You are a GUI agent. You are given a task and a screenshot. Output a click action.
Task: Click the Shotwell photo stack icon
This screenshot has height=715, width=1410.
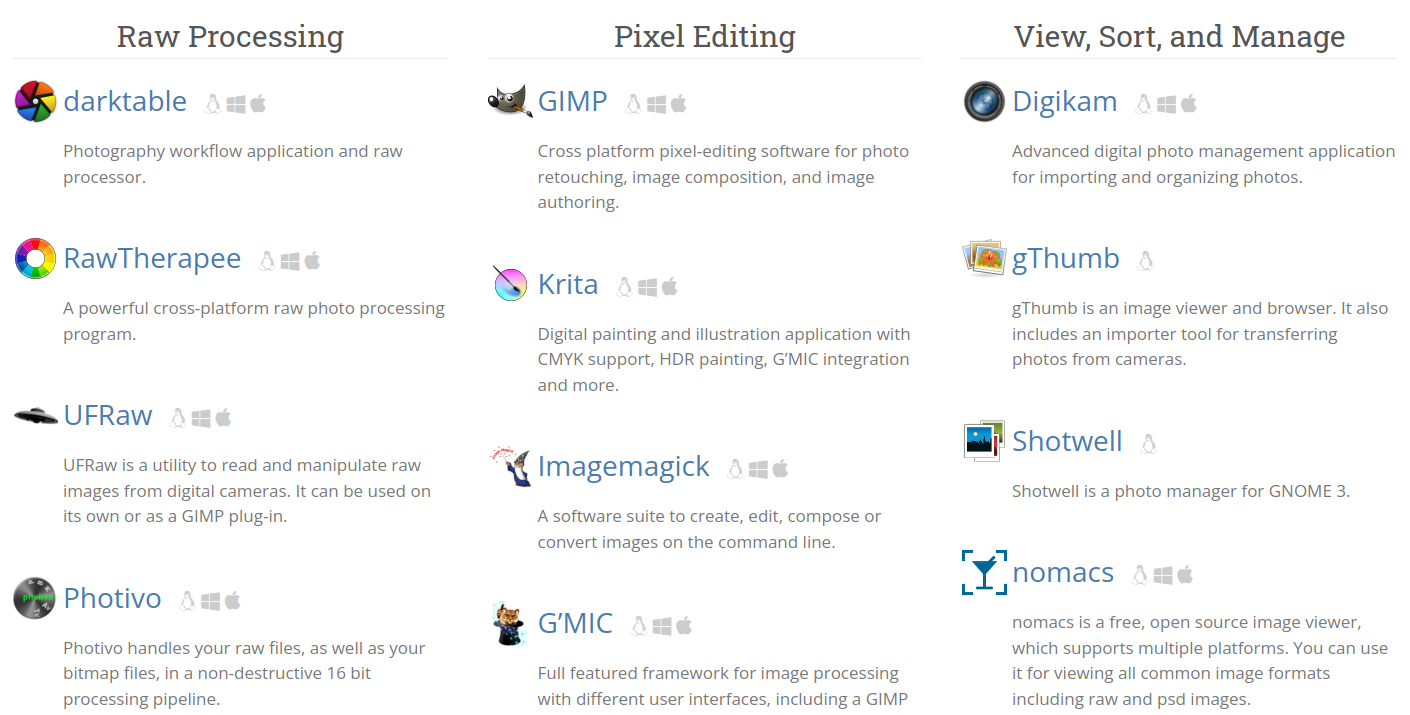(984, 441)
